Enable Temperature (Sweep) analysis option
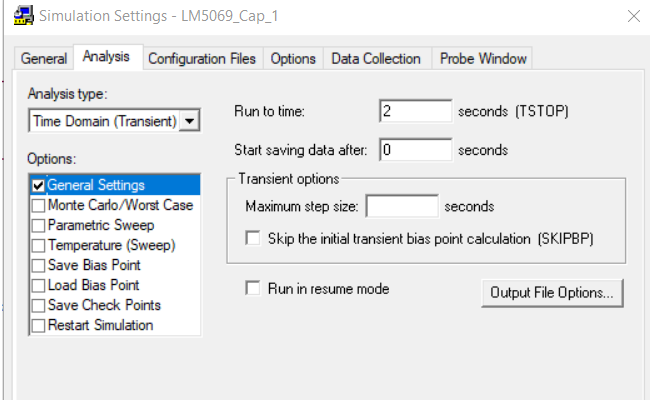The width and height of the screenshot is (650, 400). (39, 245)
